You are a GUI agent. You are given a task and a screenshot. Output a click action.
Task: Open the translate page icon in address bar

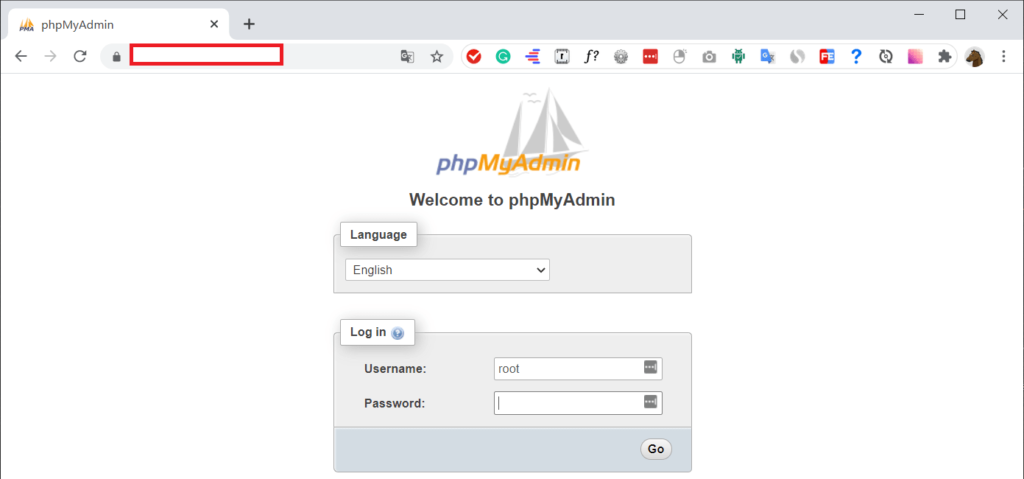(x=408, y=57)
